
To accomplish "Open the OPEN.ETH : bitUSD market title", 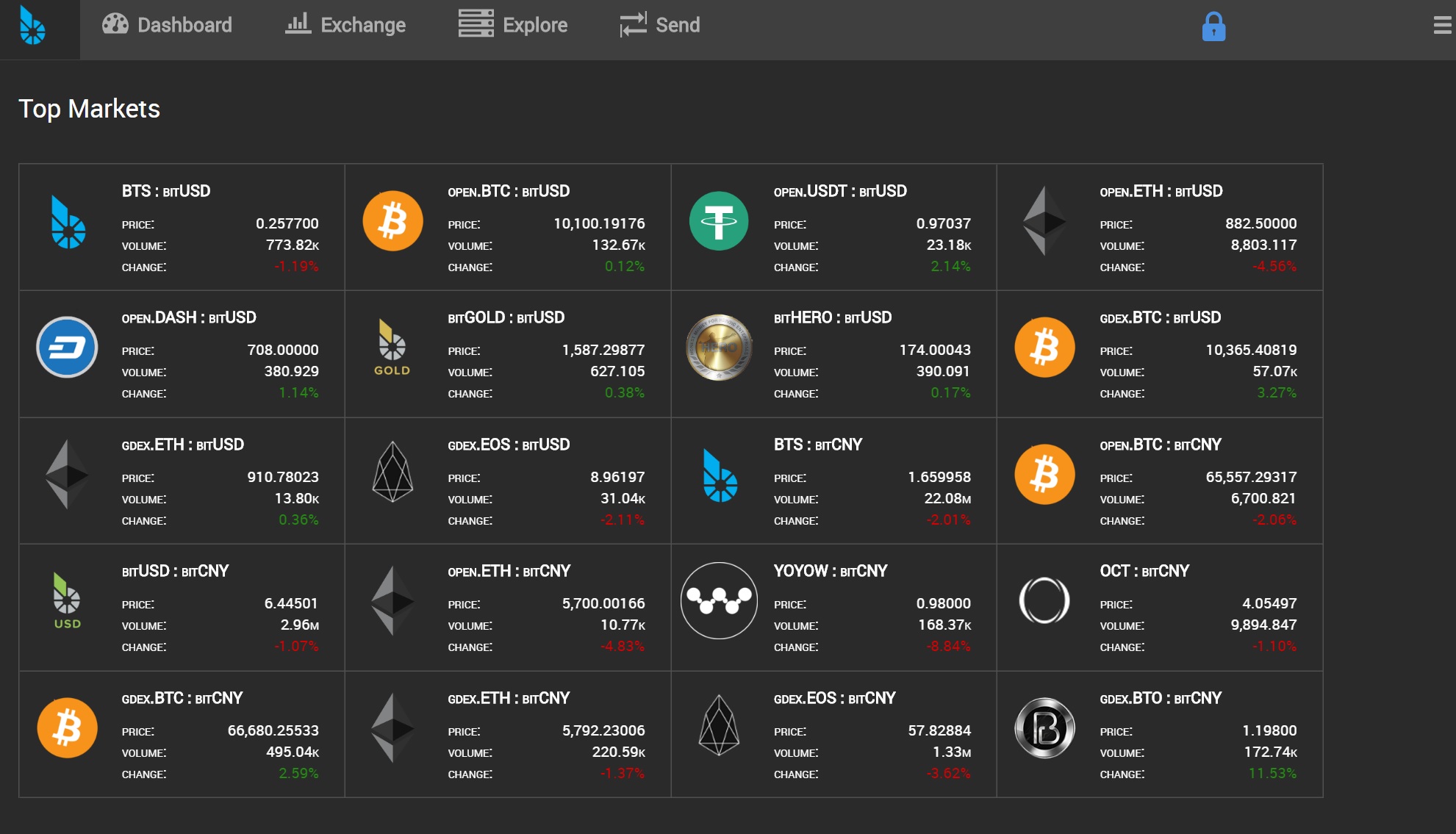I will [x=1161, y=191].
